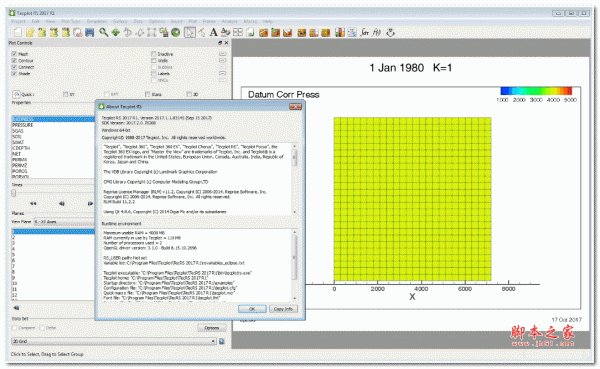Uncheck the Shade checkbox
The image size is (600, 369).
pos(14,73)
